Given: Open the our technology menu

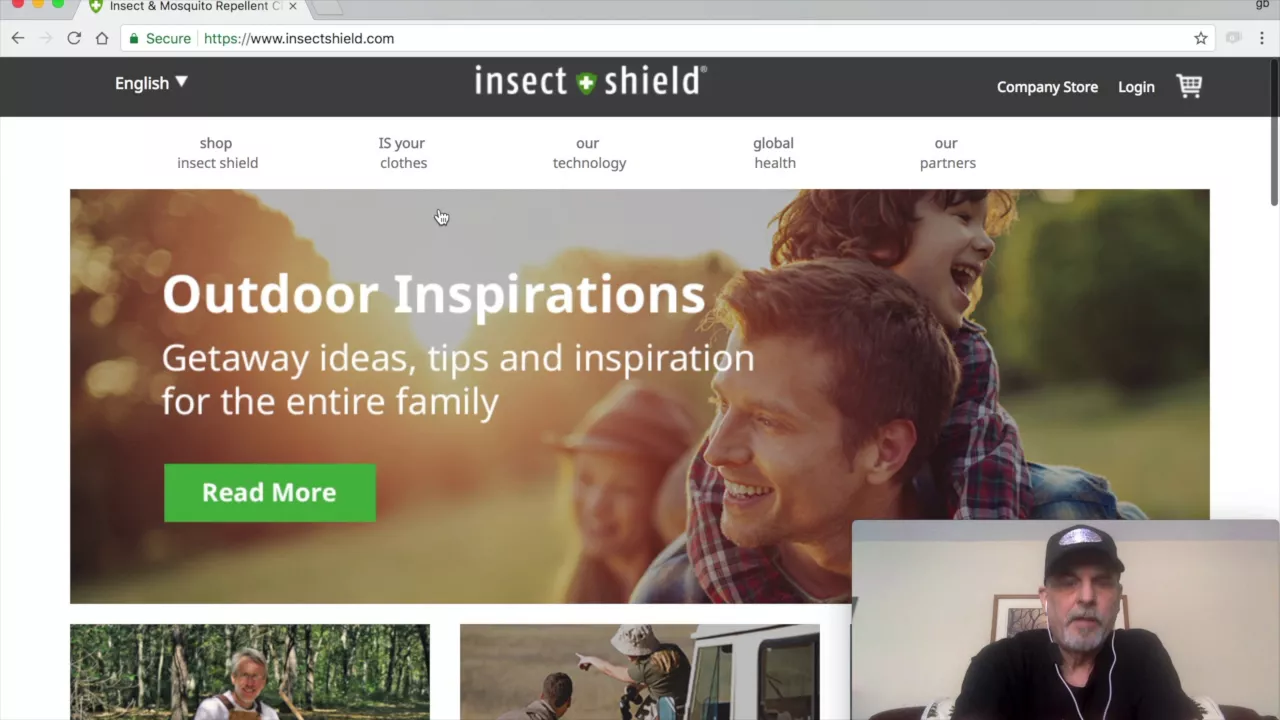Looking at the screenshot, I should [589, 153].
